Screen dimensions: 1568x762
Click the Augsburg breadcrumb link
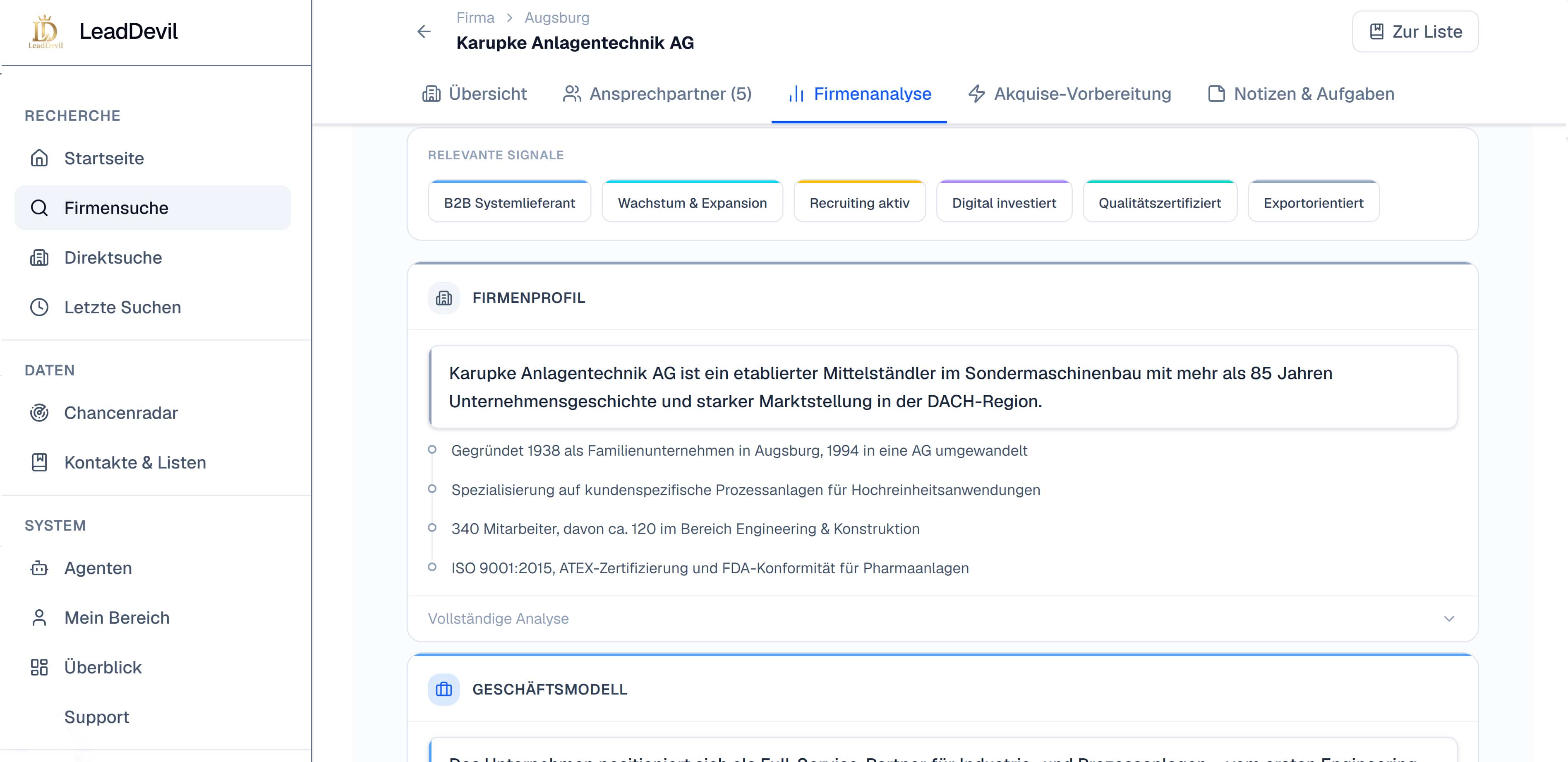tap(557, 18)
